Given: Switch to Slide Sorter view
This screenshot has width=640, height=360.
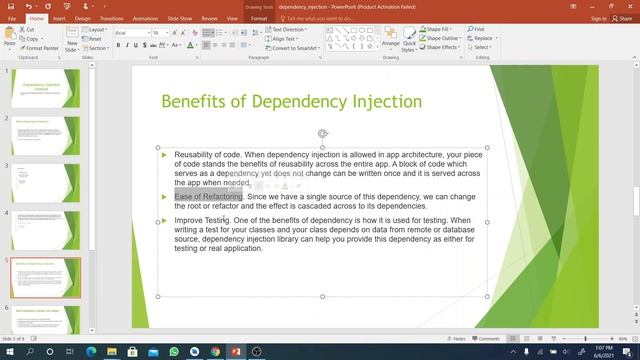Looking at the screenshot, I should tap(527, 338).
